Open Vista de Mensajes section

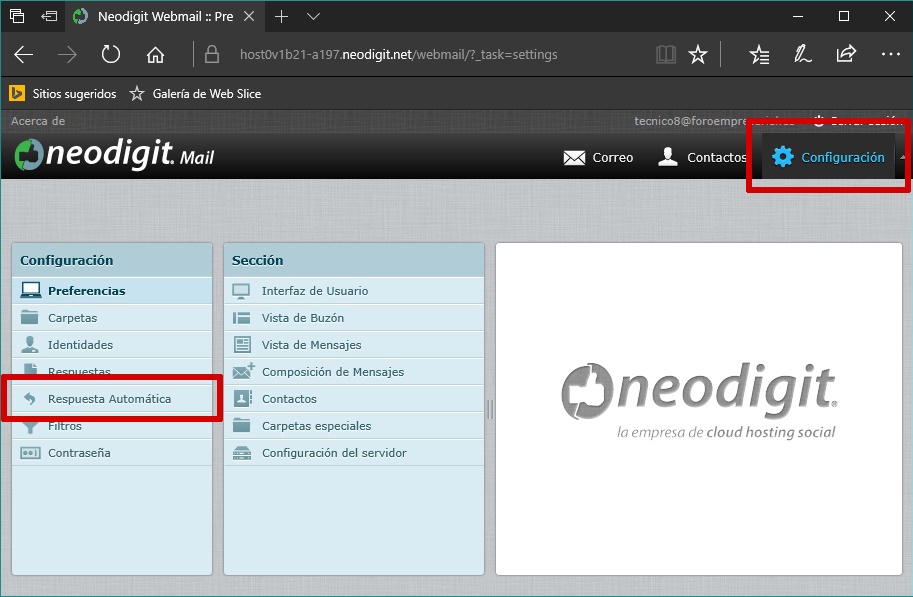point(354,345)
